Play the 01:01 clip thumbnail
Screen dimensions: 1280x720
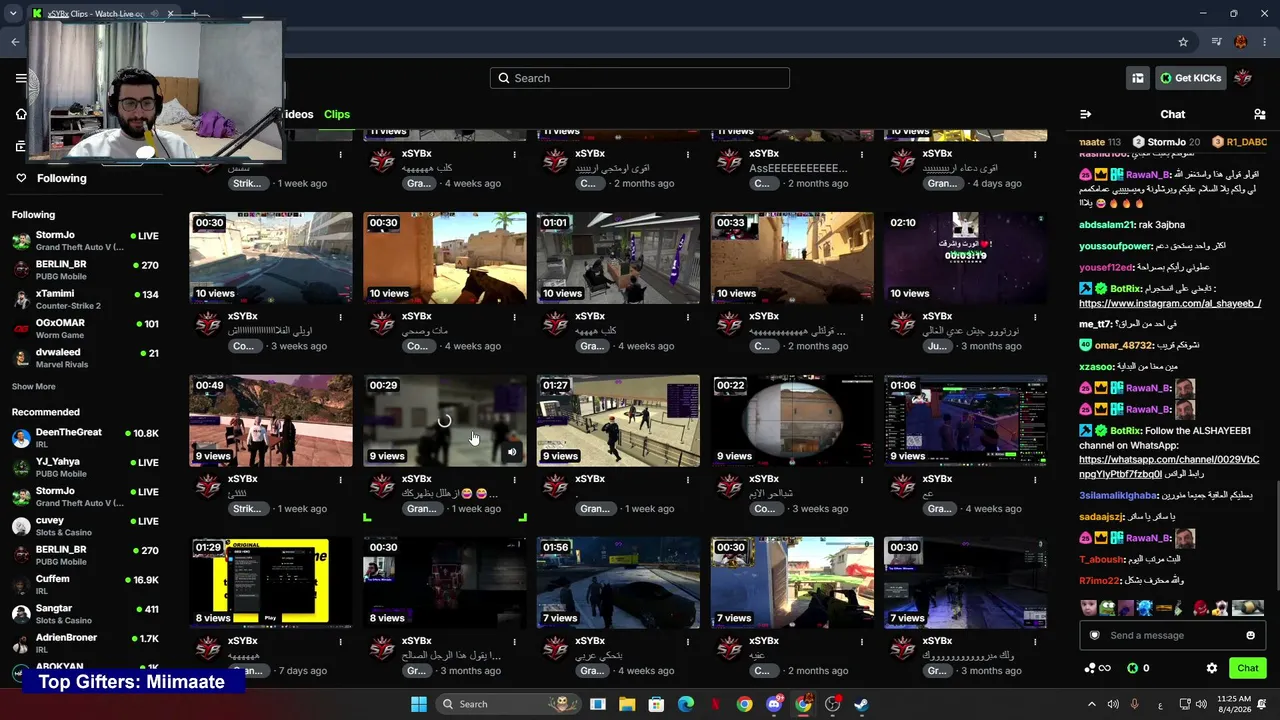point(618,258)
